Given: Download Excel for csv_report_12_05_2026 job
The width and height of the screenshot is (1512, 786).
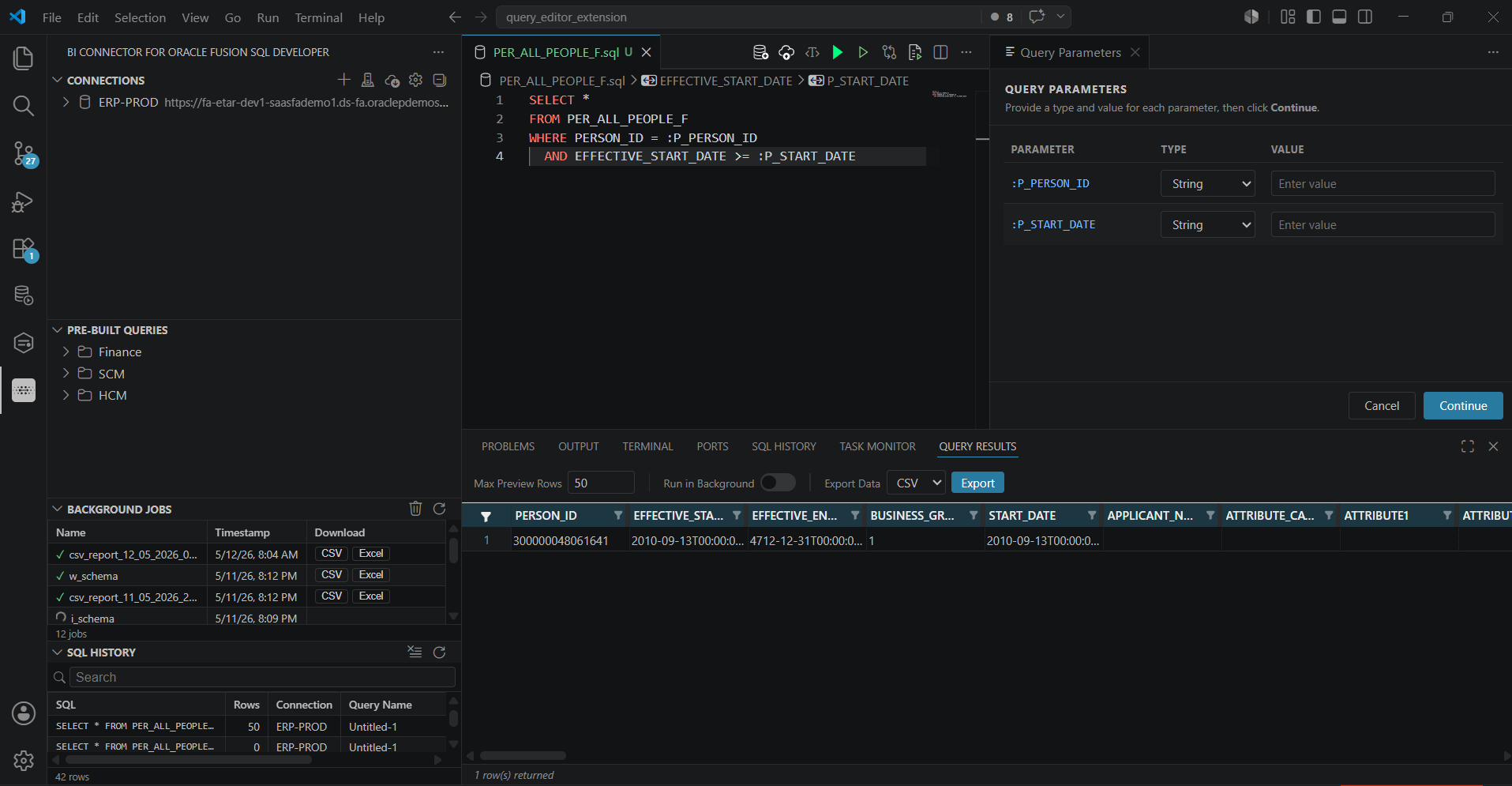Looking at the screenshot, I should click(x=371, y=553).
